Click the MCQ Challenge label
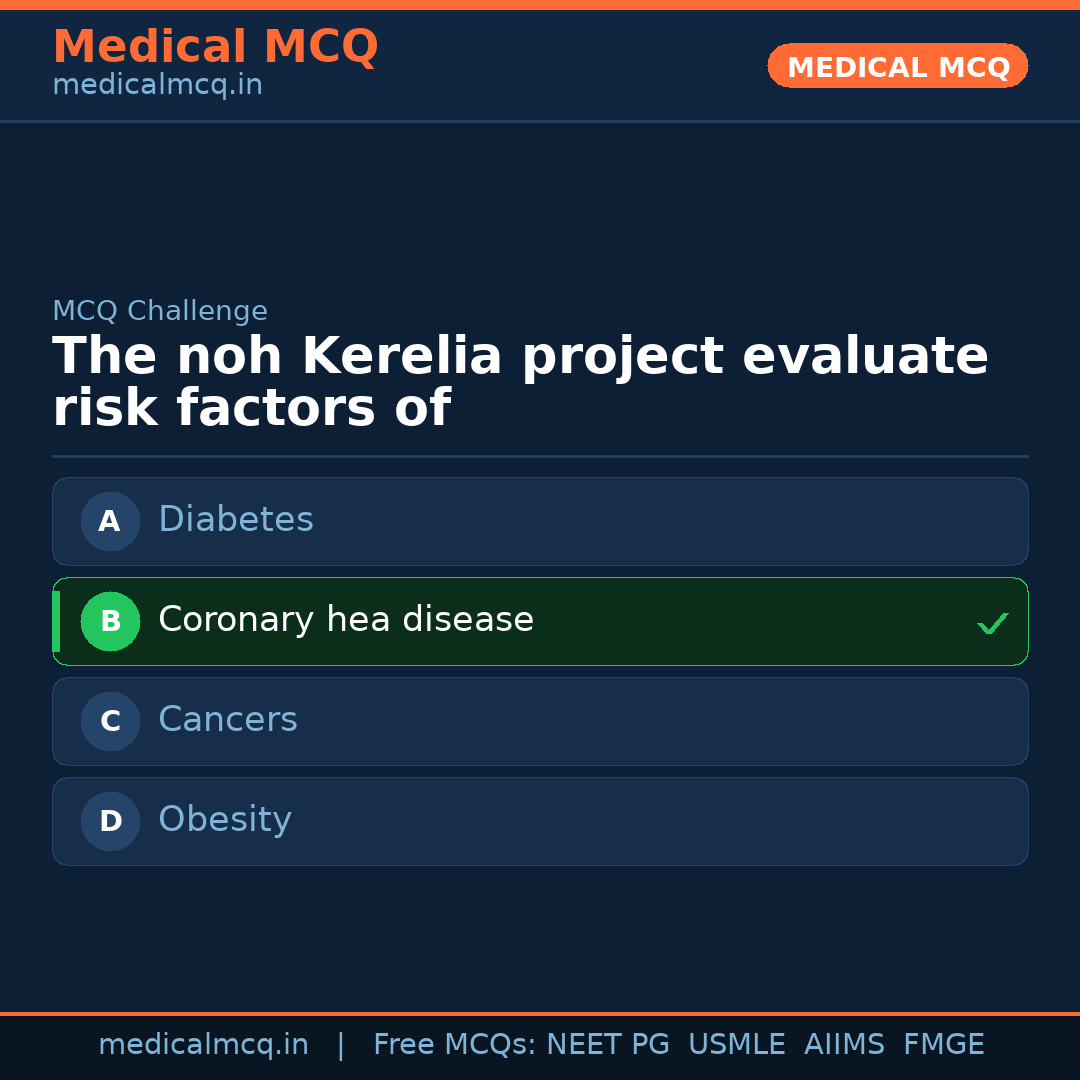Screen dimensions: 1080x1080 pos(160,311)
